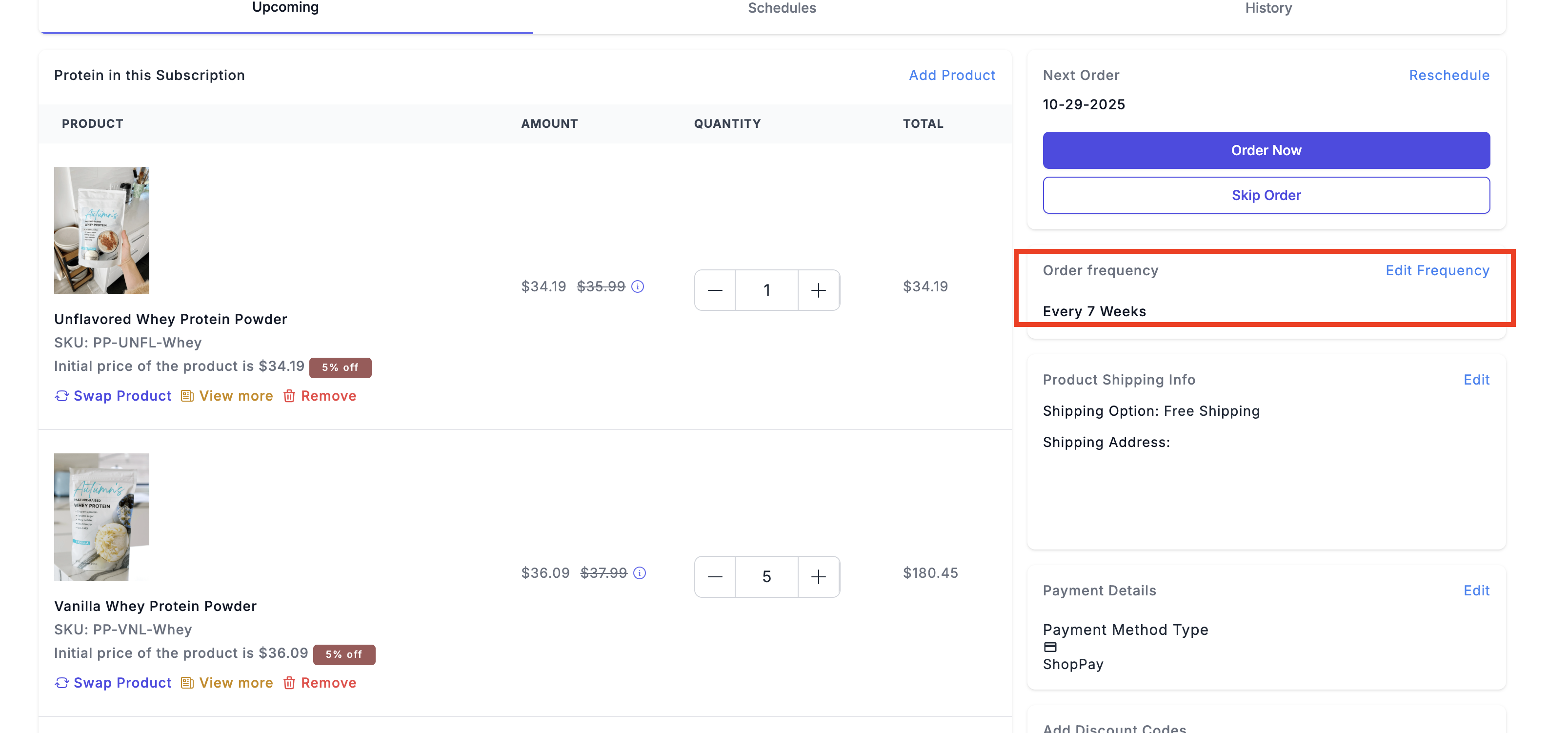The image size is (1568, 733).
Task: Open the Schedules tab
Action: [x=782, y=8]
